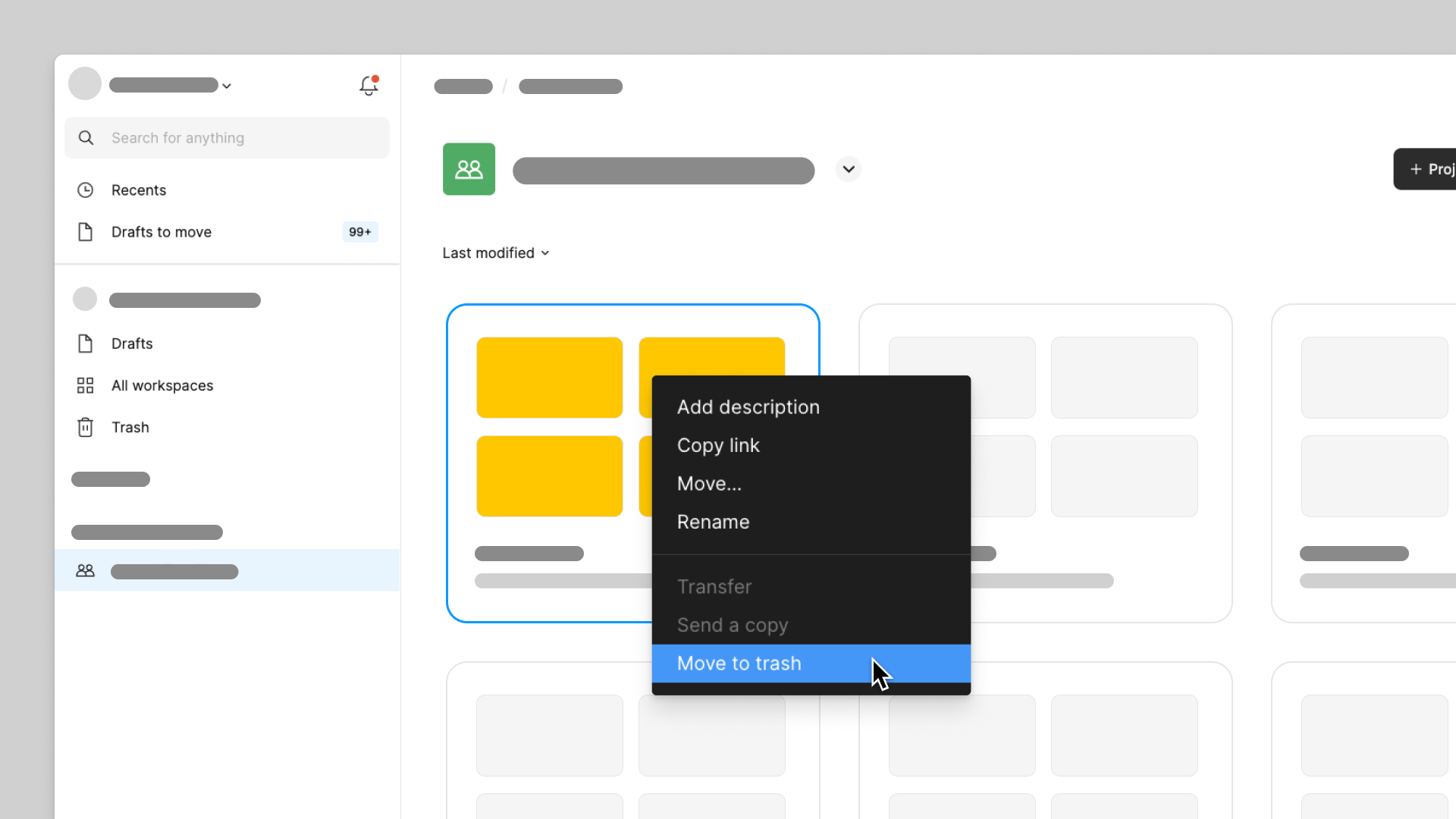Click Copy link menu entry
Image resolution: width=1456 pixels, height=819 pixels.
[718, 445]
